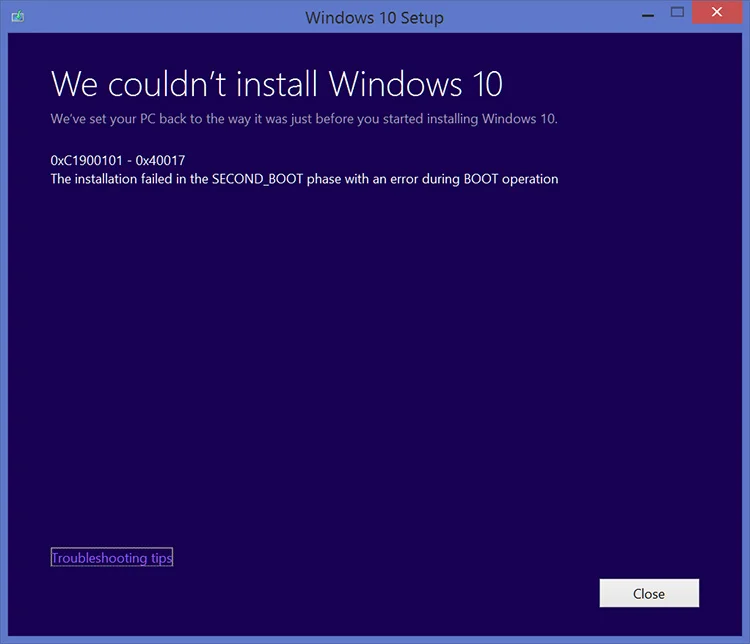This screenshot has width=750, height=644.
Task: Click the 0x40017 extended error code
Action: coord(160,160)
